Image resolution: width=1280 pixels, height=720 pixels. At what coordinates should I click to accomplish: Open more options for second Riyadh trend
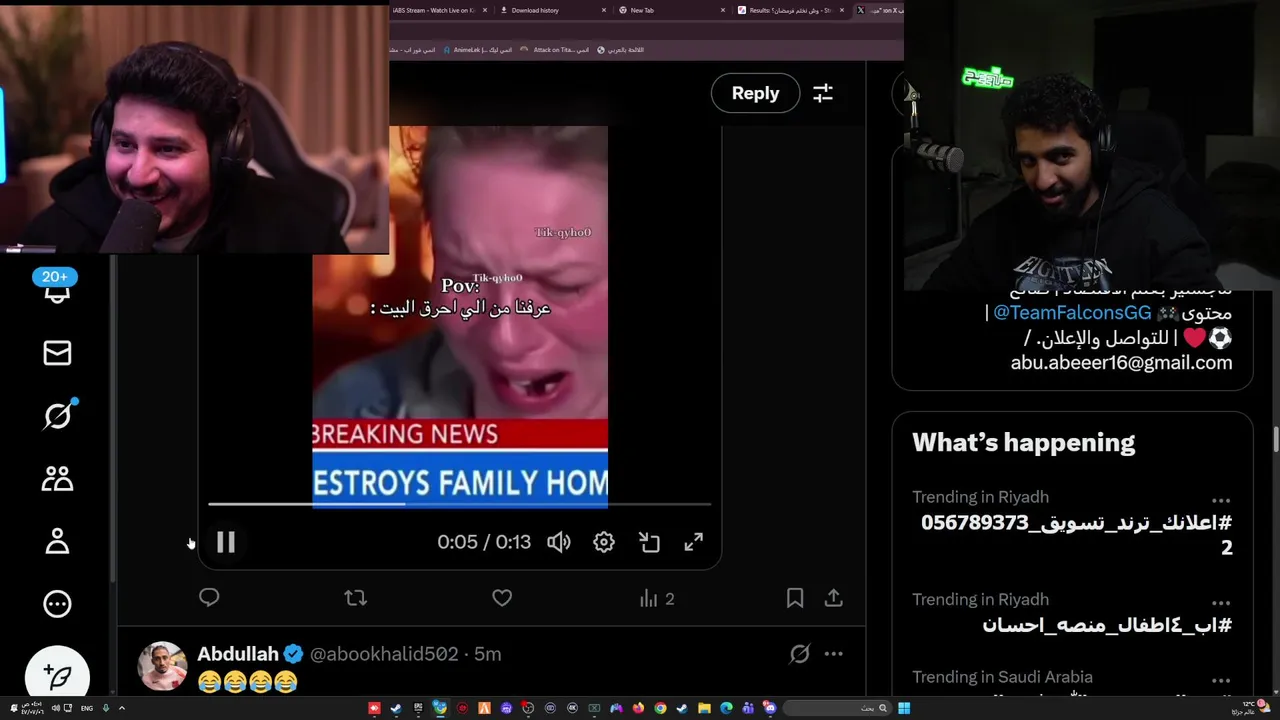pyautogui.click(x=1221, y=603)
